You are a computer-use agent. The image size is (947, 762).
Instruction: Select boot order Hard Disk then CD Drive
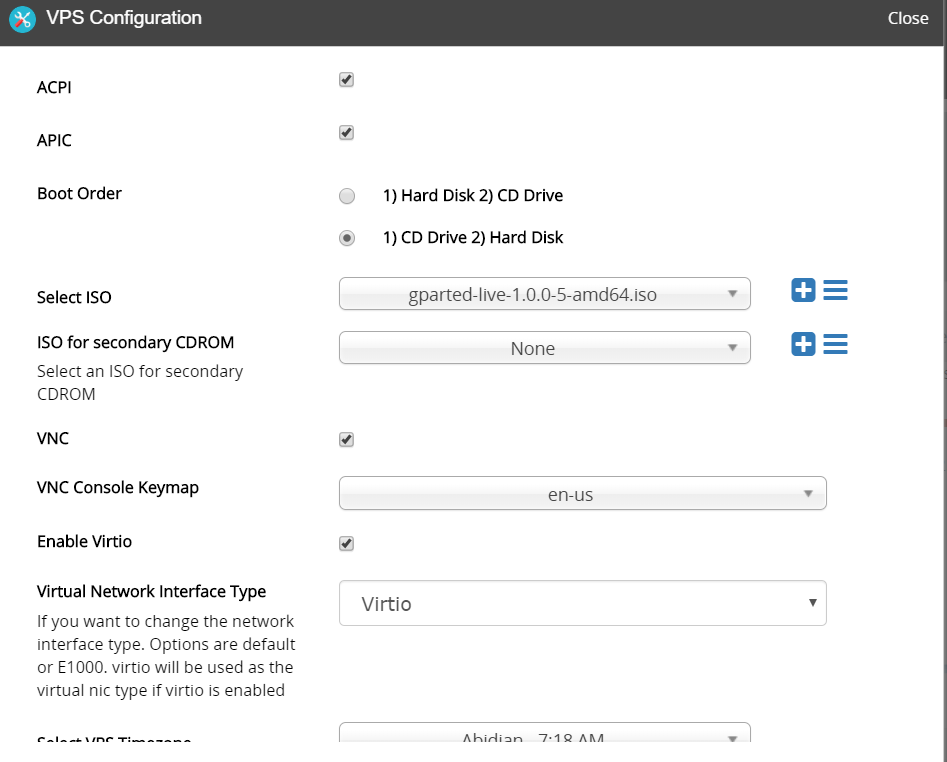pyautogui.click(x=347, y=196)
